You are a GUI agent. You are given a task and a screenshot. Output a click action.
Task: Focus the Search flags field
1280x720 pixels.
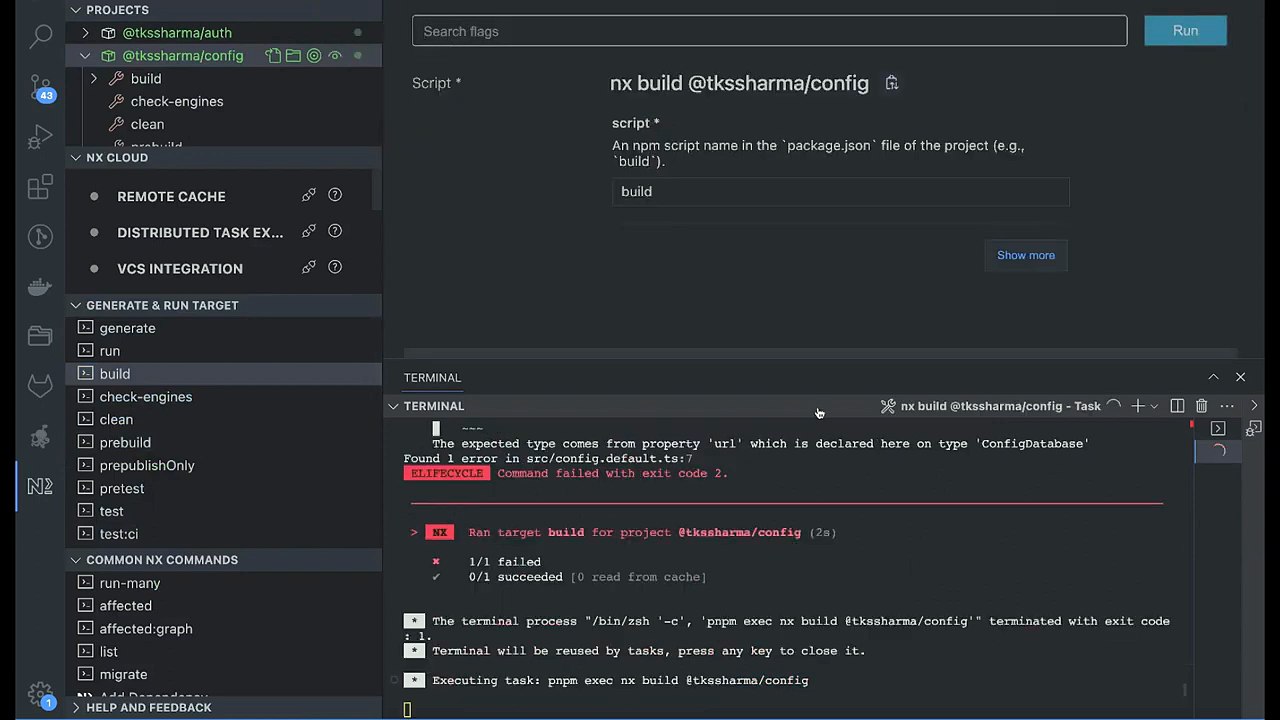tap(769, 31)
